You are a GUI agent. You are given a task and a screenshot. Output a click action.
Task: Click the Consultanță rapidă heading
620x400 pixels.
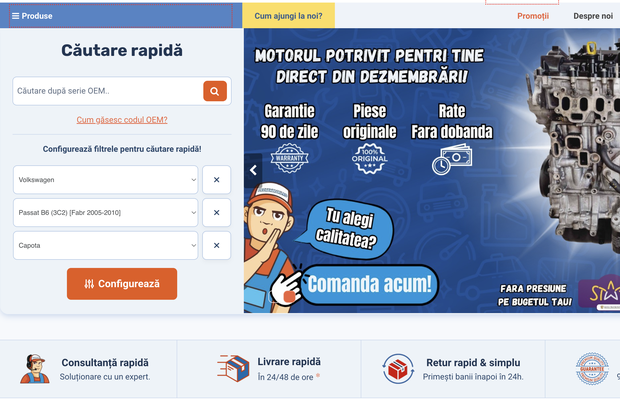coord(105,362)
